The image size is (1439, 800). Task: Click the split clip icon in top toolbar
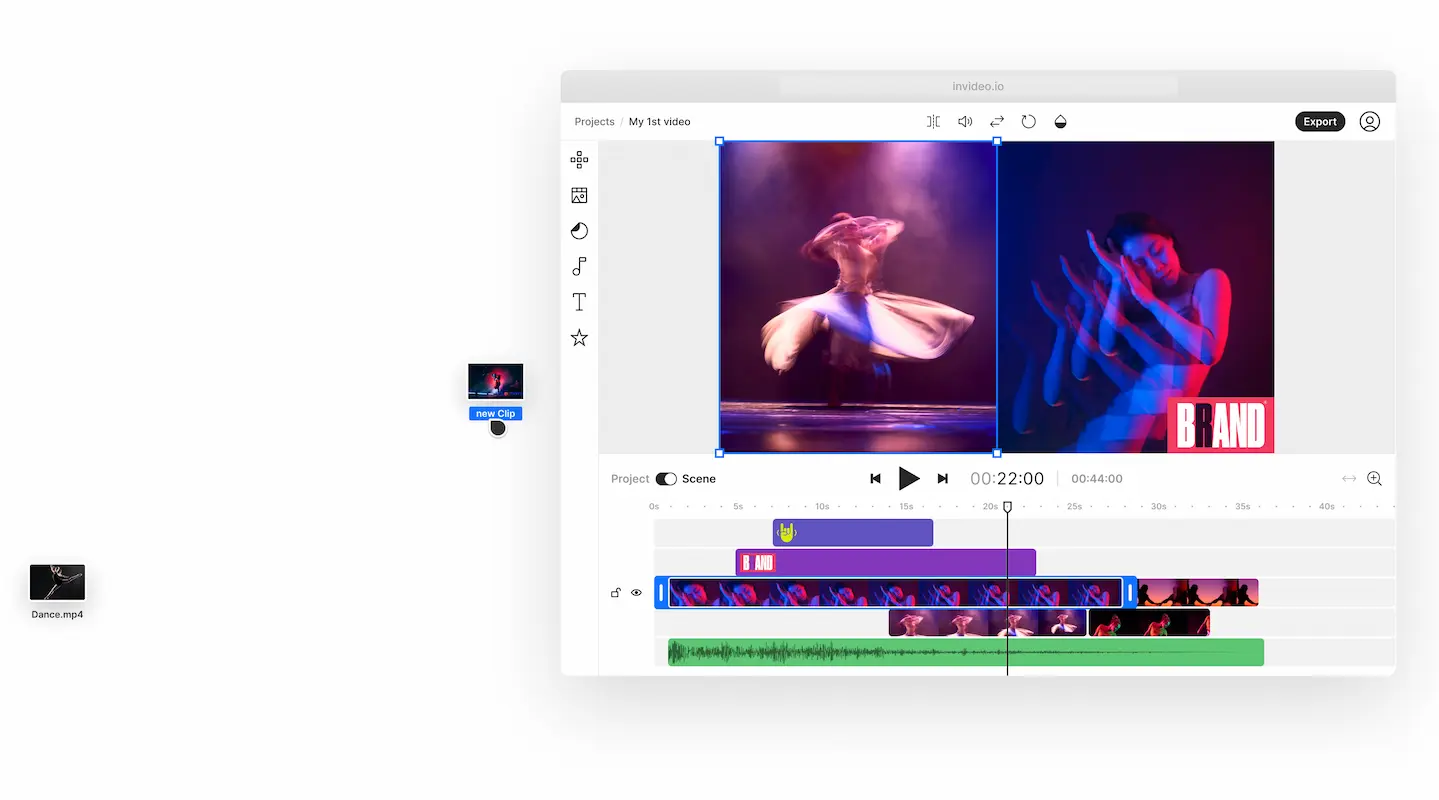point(933,122)
